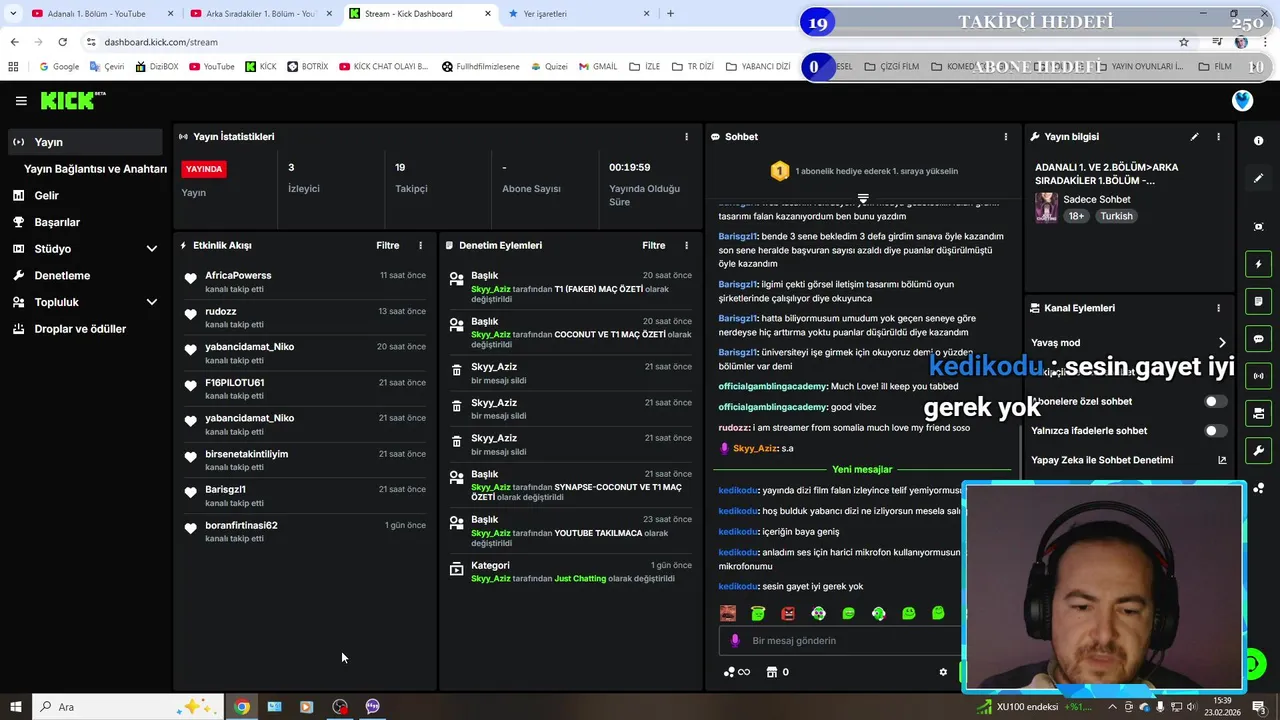Click Yeni mesajlar divider in chat
This screenshot has height=720, width=1280.
coord(862,469)
